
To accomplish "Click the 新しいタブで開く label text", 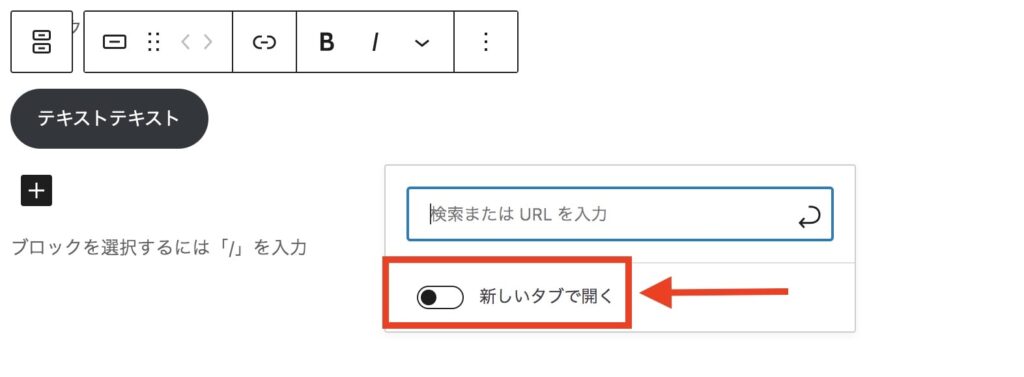I will 547,297.
